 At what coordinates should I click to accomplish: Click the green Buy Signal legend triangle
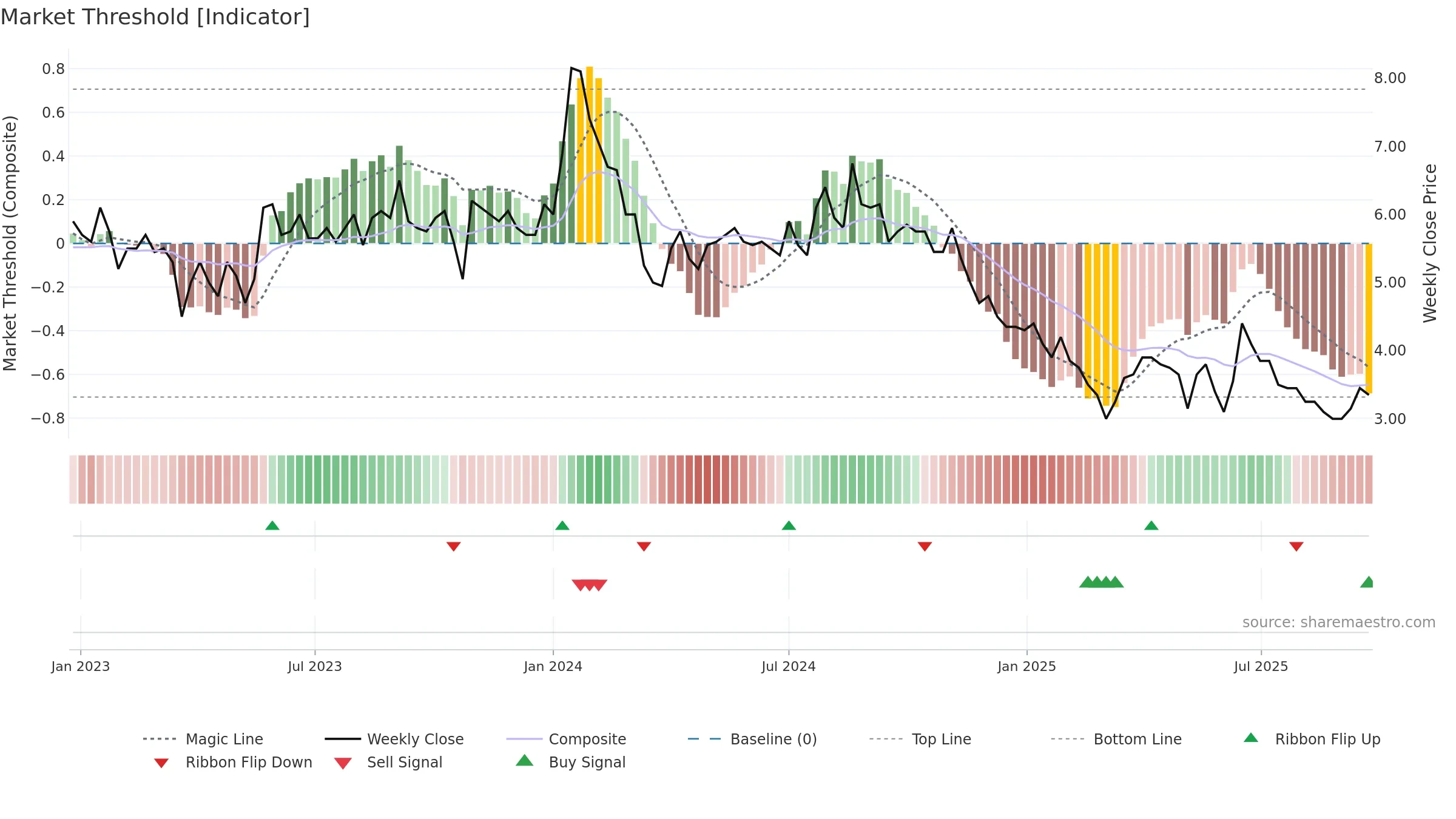(x=525, y=760)
